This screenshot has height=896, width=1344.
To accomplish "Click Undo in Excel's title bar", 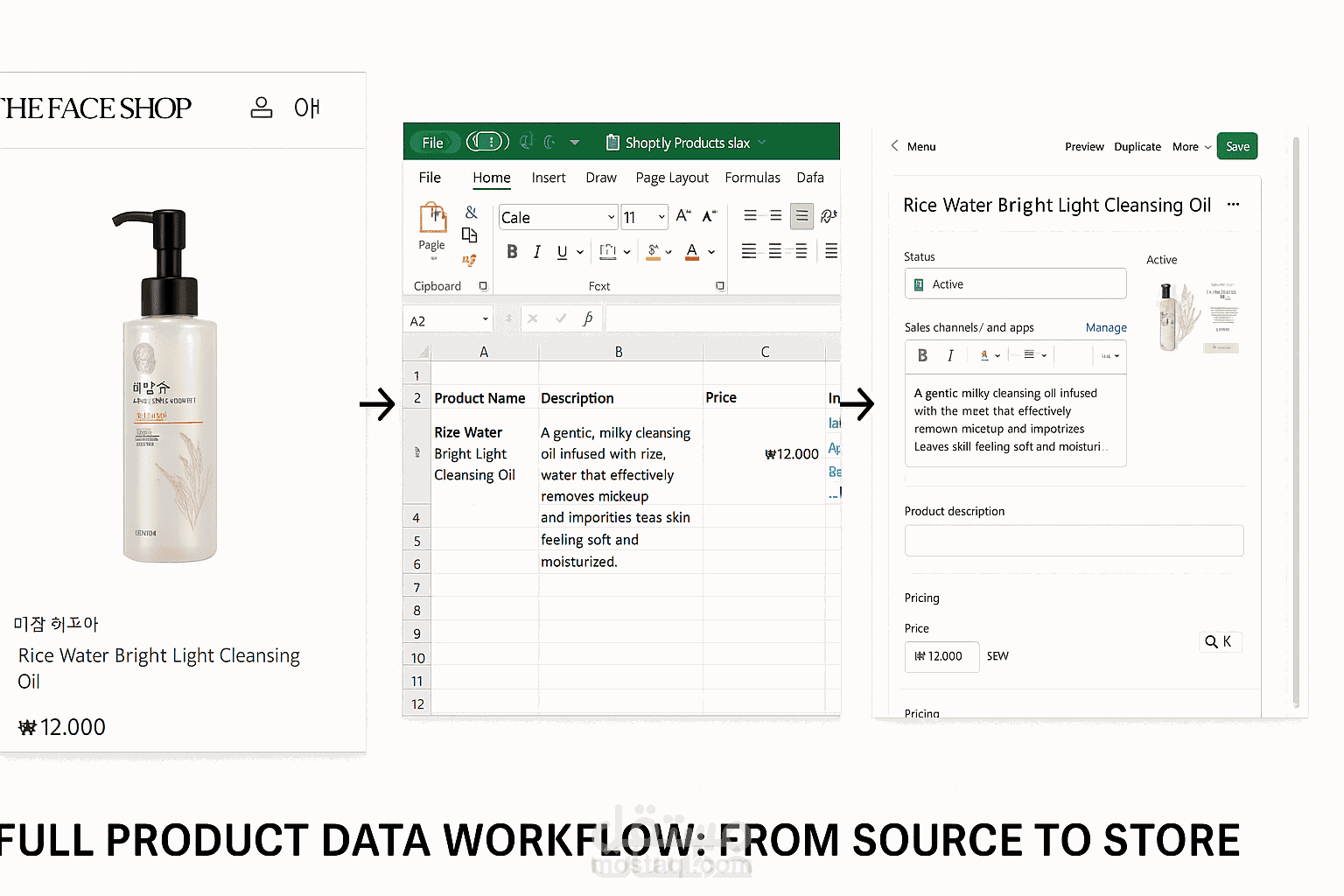I will 526,142.
